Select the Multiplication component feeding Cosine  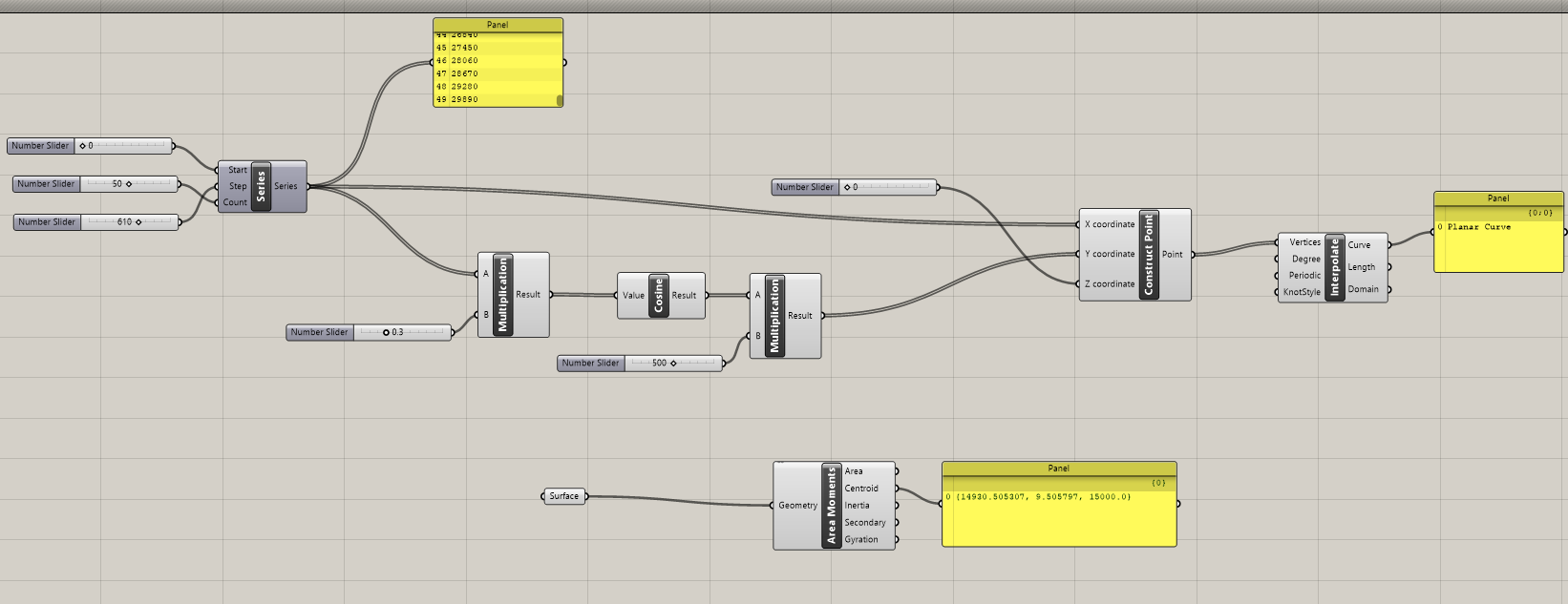click(x=503, y=295)
